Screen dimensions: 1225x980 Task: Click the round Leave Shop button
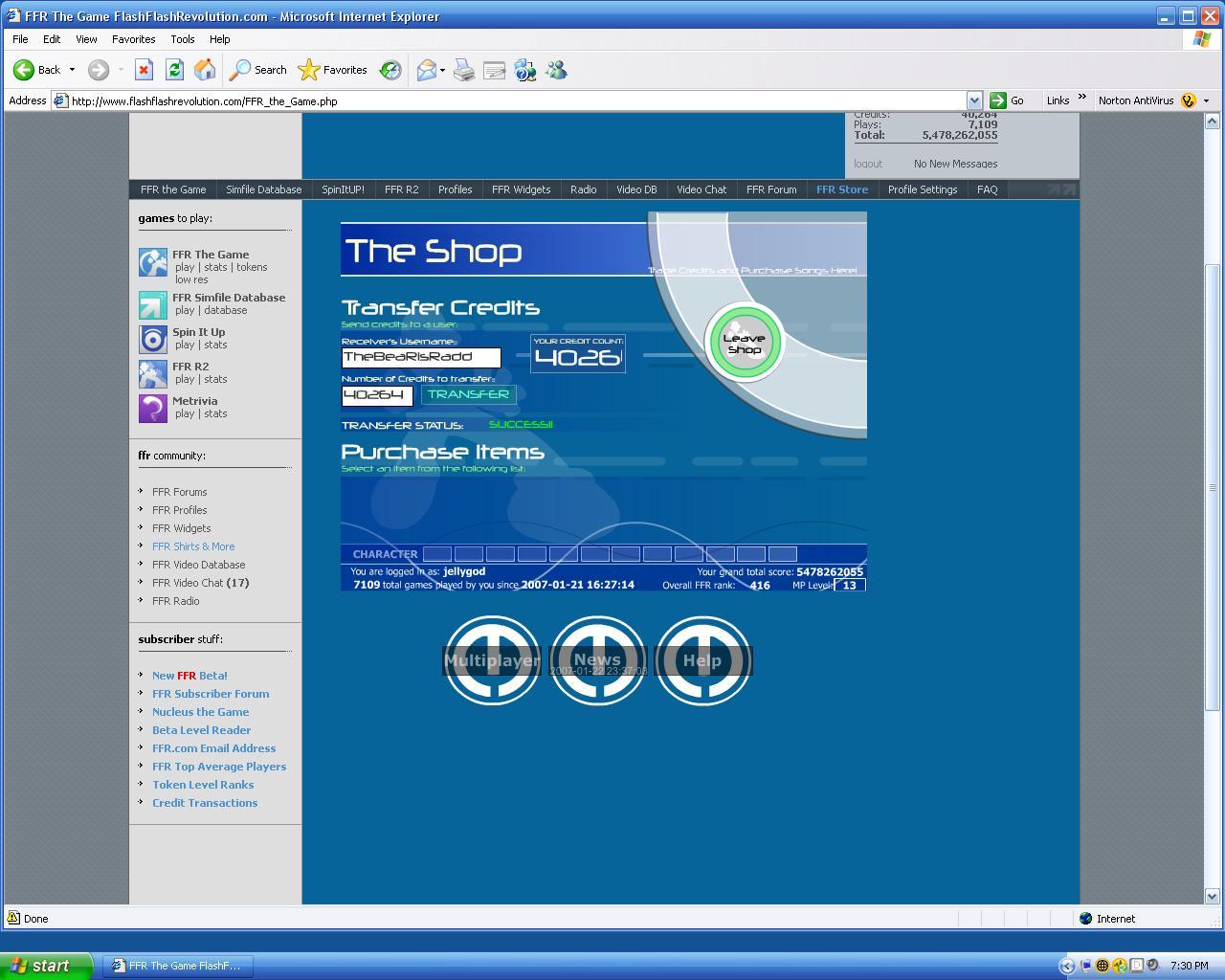coord(744,343)
